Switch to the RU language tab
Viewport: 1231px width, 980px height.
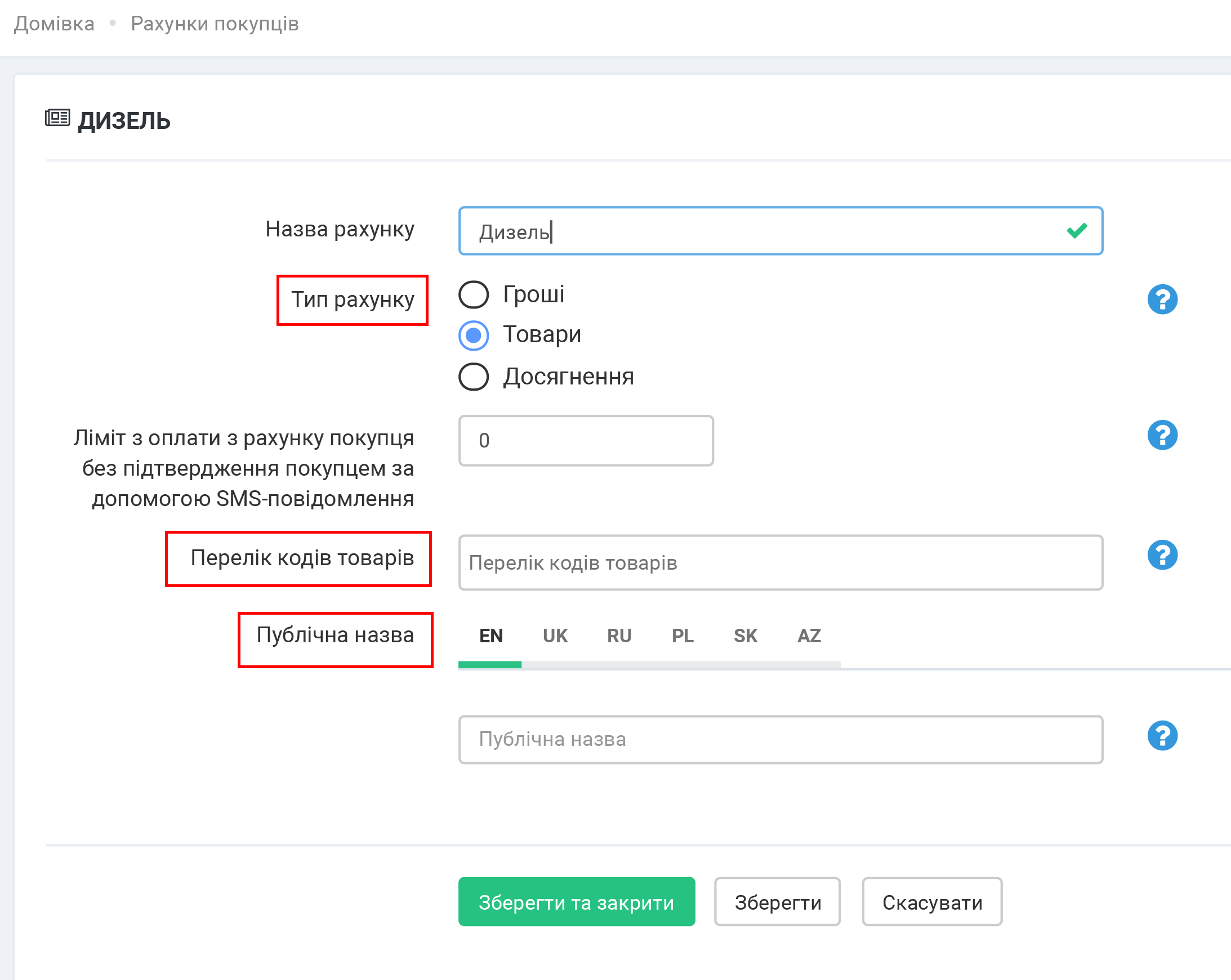click(x=619, y=636)
